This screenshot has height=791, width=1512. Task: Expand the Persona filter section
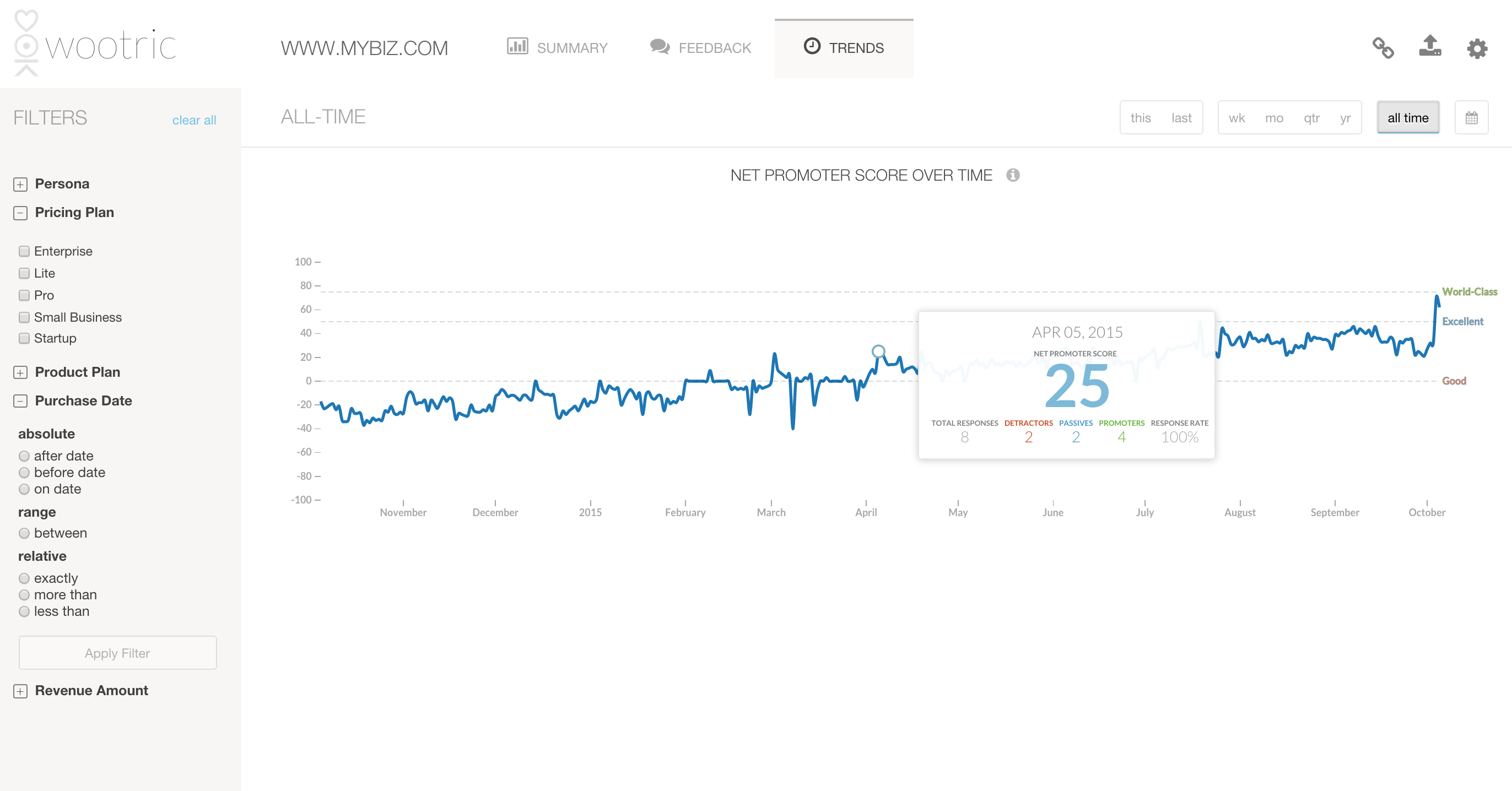(x=20, y=184)
